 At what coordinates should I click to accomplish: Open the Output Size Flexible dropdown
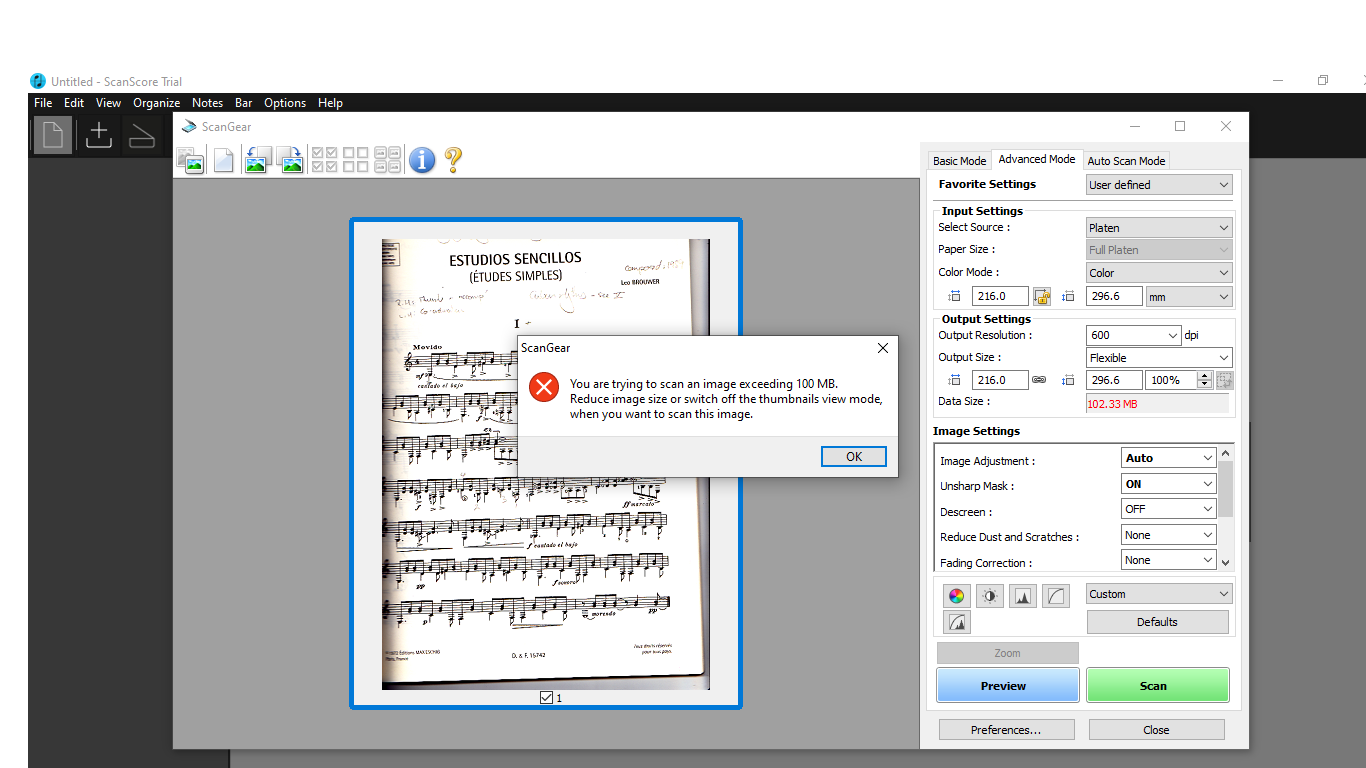click(1159, 358)
